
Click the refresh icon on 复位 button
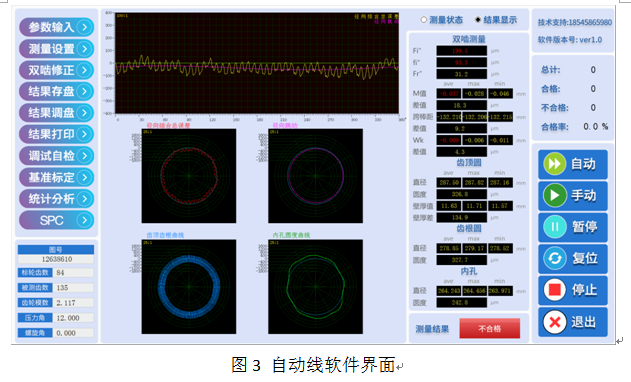point(554,258)
